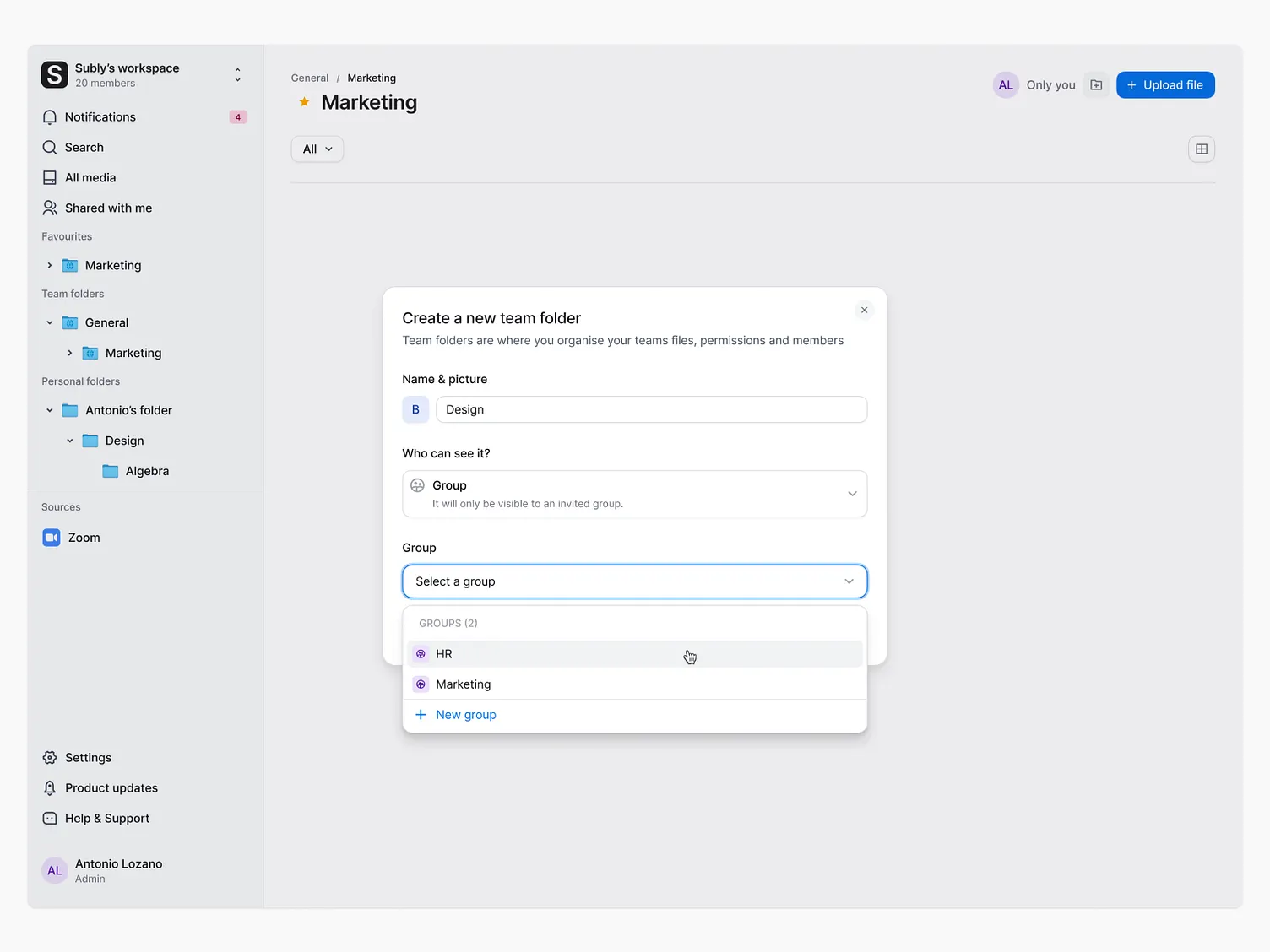
Task: Click the New group link
Action: pyautogui.click(x=465, y=714)
